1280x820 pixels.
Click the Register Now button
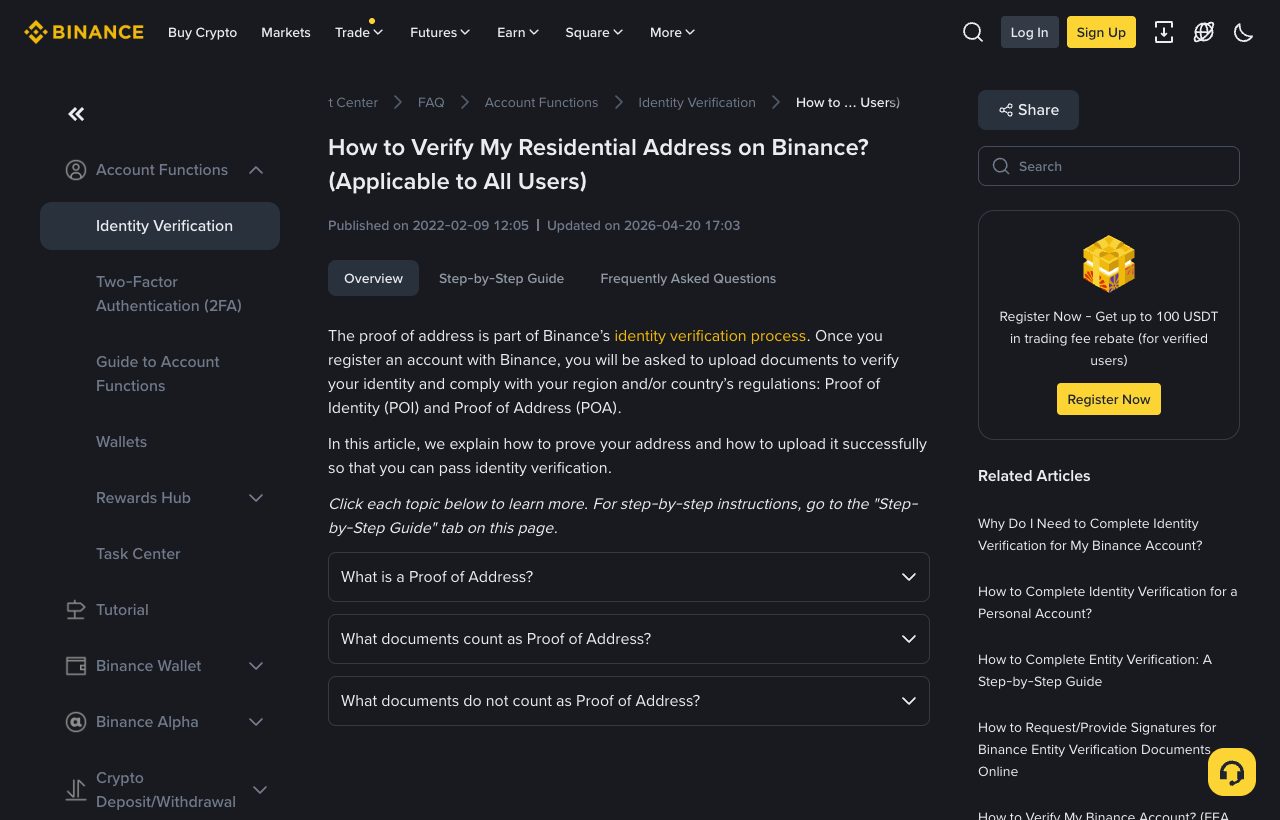pyautogui.click(x=1109, y=399)
